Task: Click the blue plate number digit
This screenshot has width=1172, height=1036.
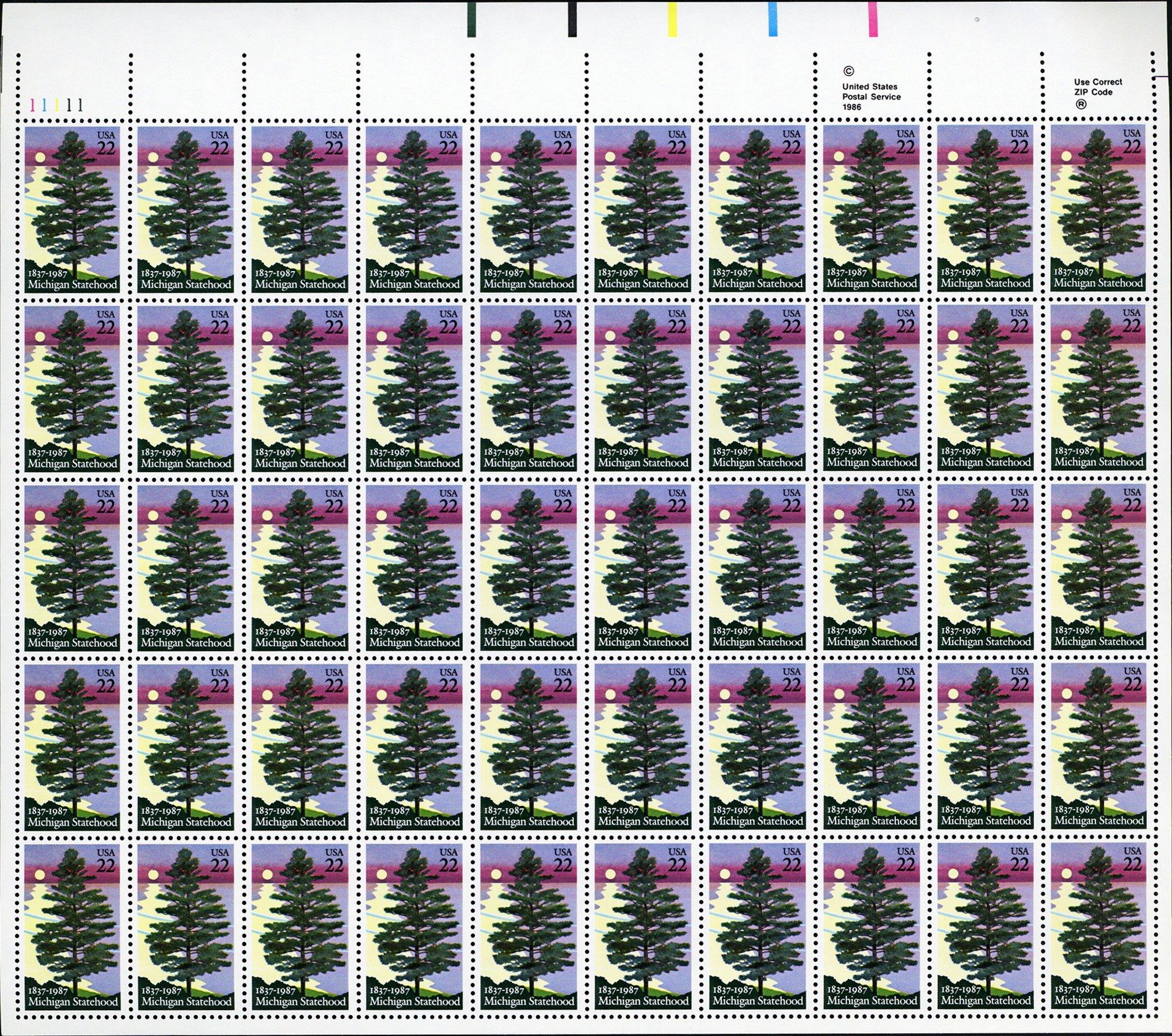Action: [44, 105]
